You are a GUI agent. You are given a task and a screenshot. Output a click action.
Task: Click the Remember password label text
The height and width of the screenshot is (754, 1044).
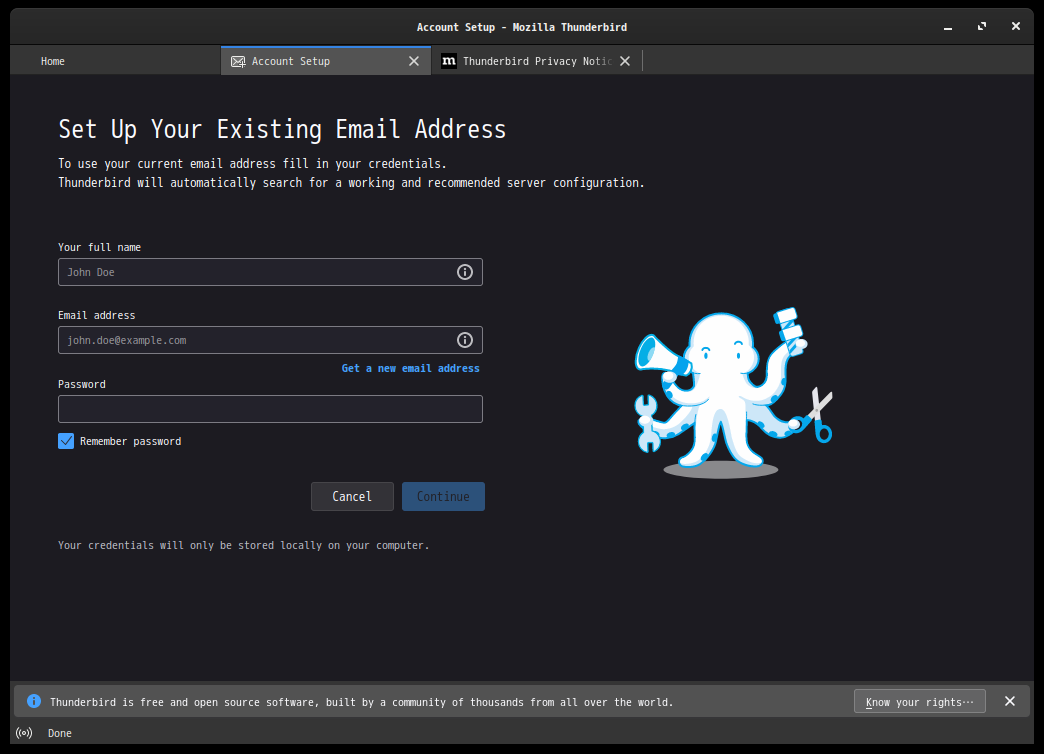[x=130, y=441]
